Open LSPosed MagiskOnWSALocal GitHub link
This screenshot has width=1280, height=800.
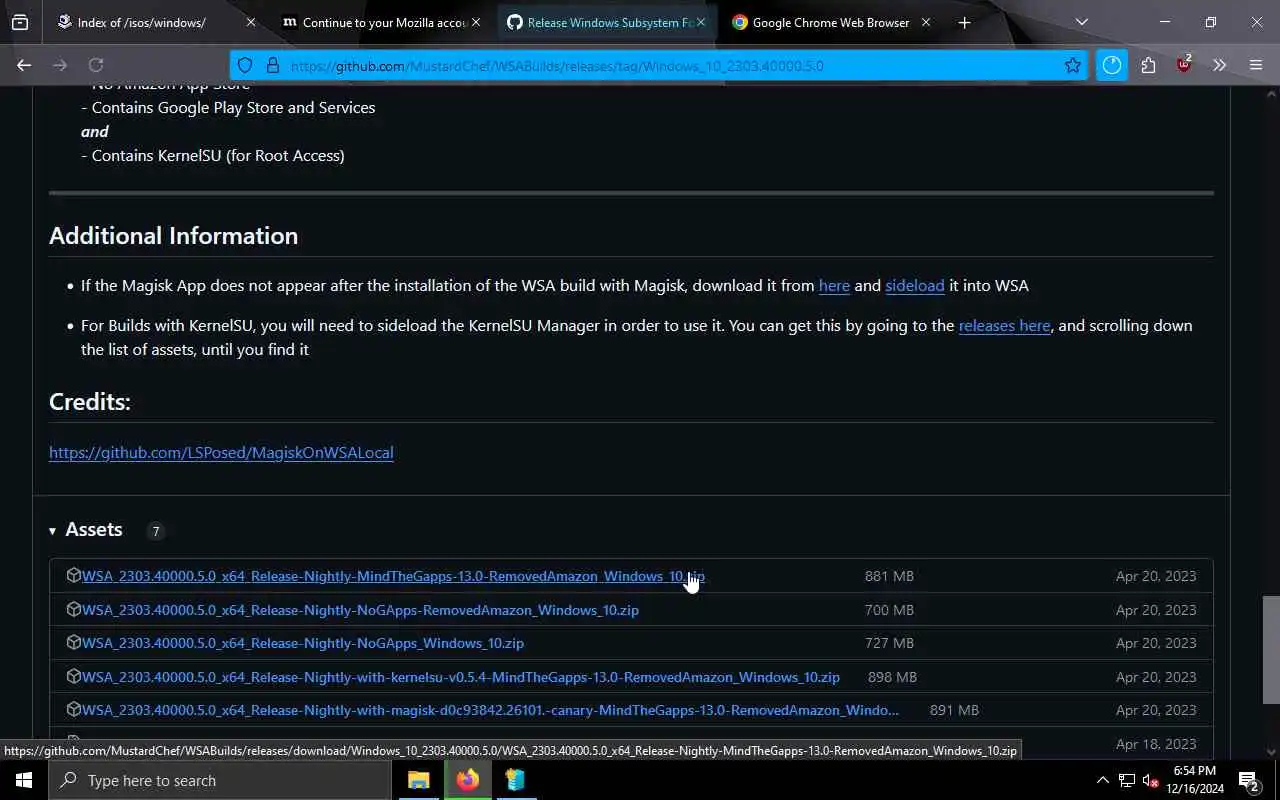221,453
